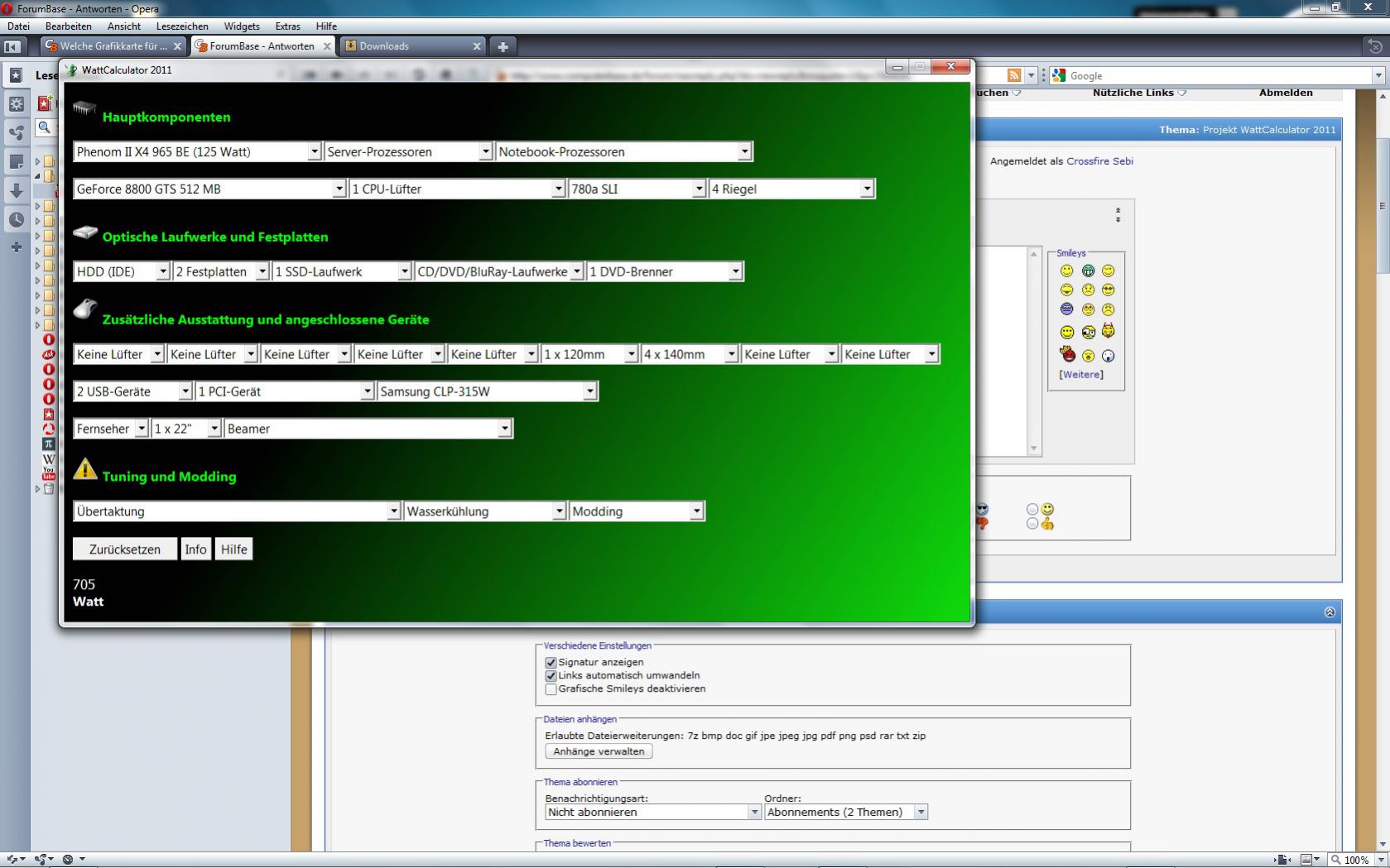Open the 'Übertaktung' dropdown
This screenshot has height=868, width=1390.
[x=237, y=511]
